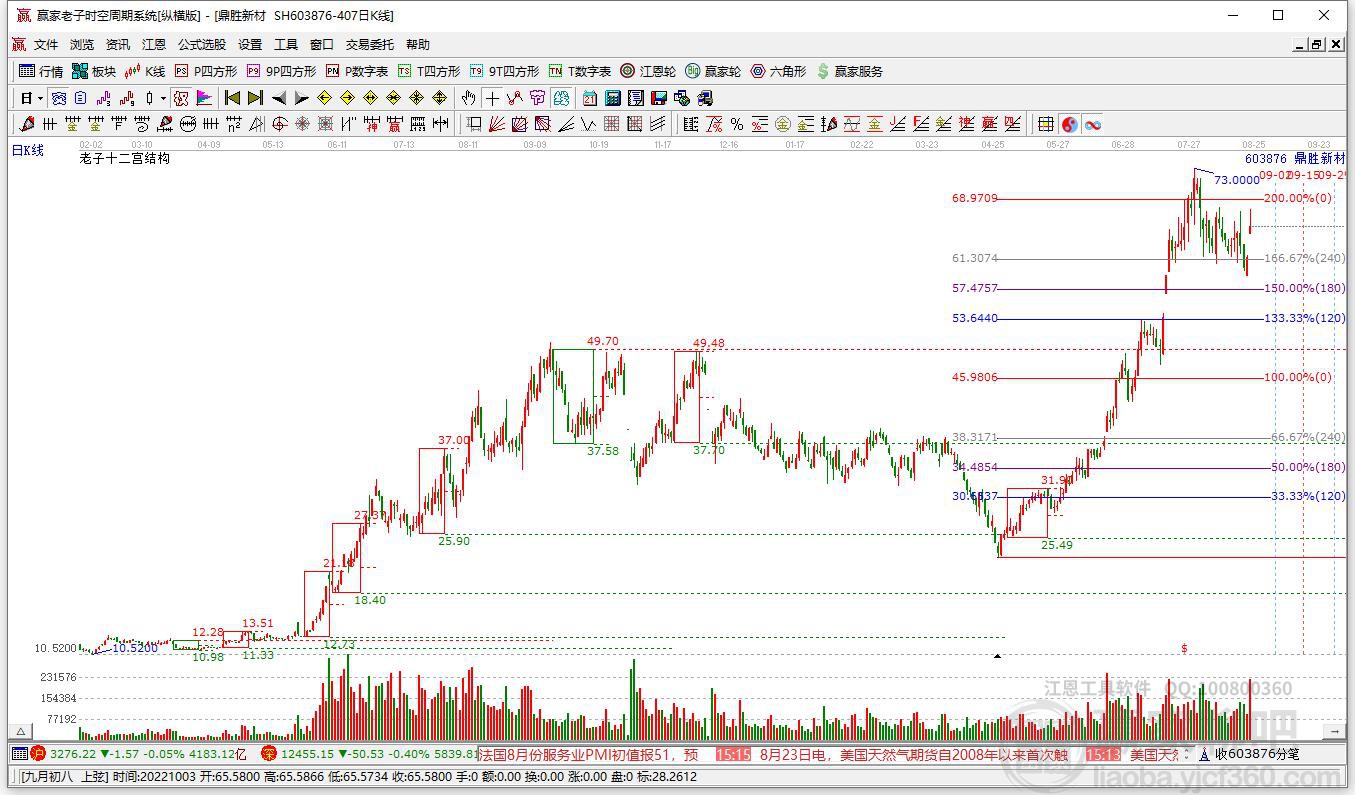The image size is (1355, 795).
Task: Click the inner document restore button
Action: [1316, 45]
